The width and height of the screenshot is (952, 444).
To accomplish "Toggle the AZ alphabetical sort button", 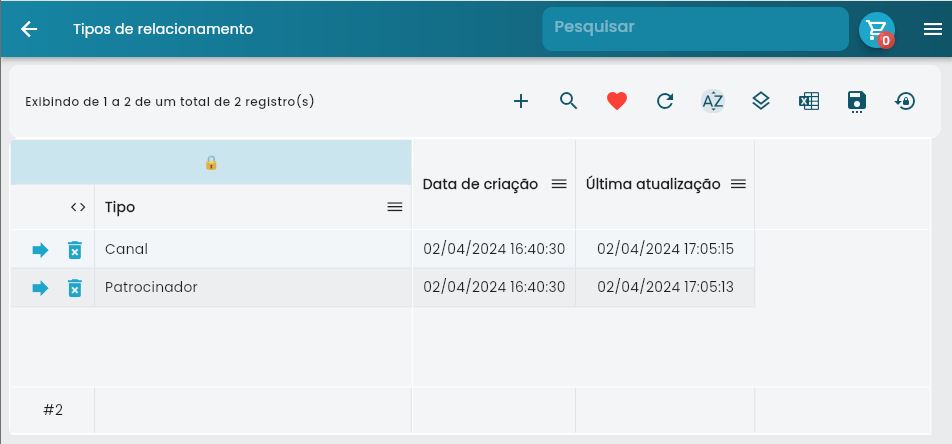I will [712, 101].
